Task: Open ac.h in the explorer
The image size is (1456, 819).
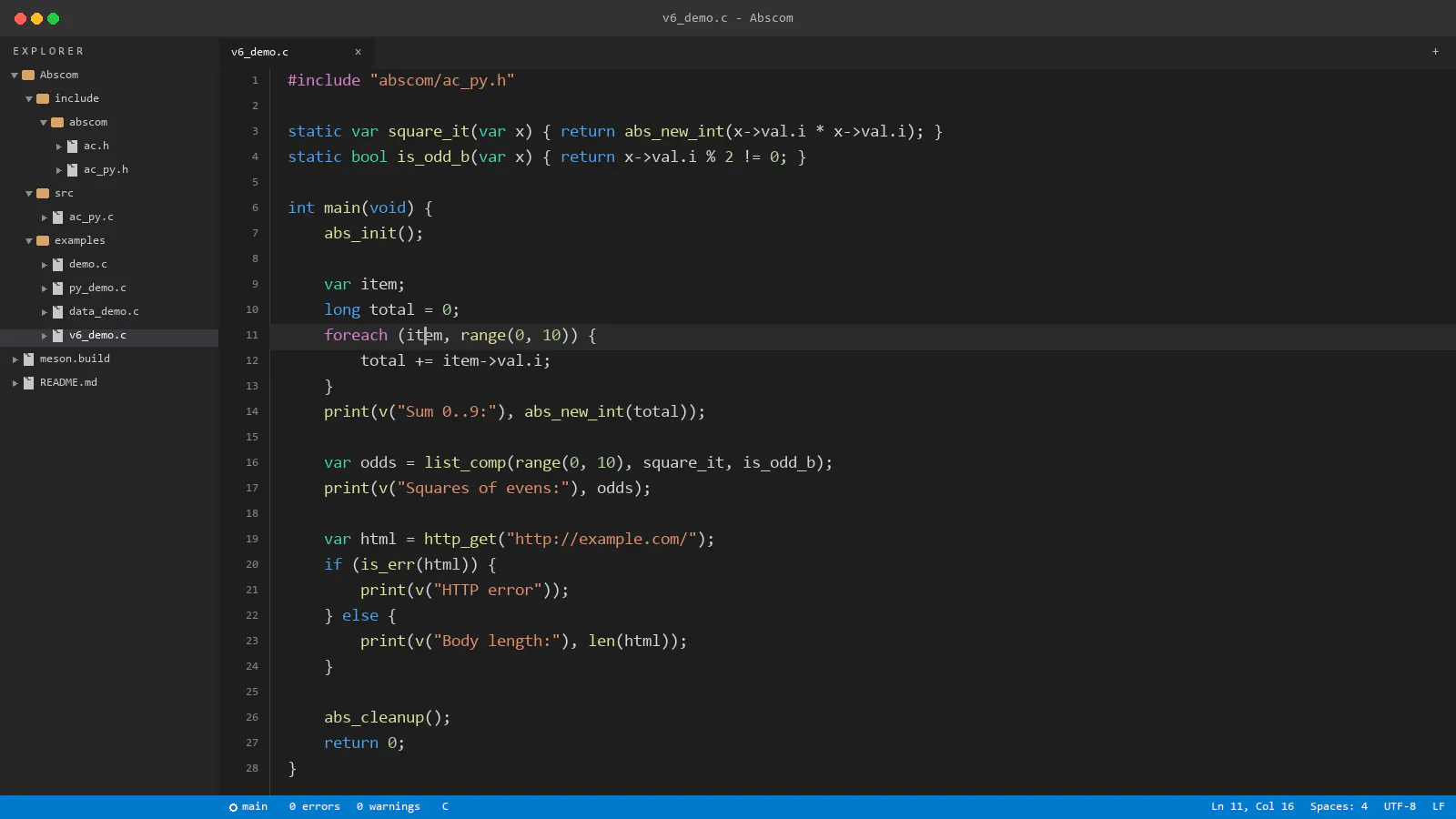Action: (96, 146)
